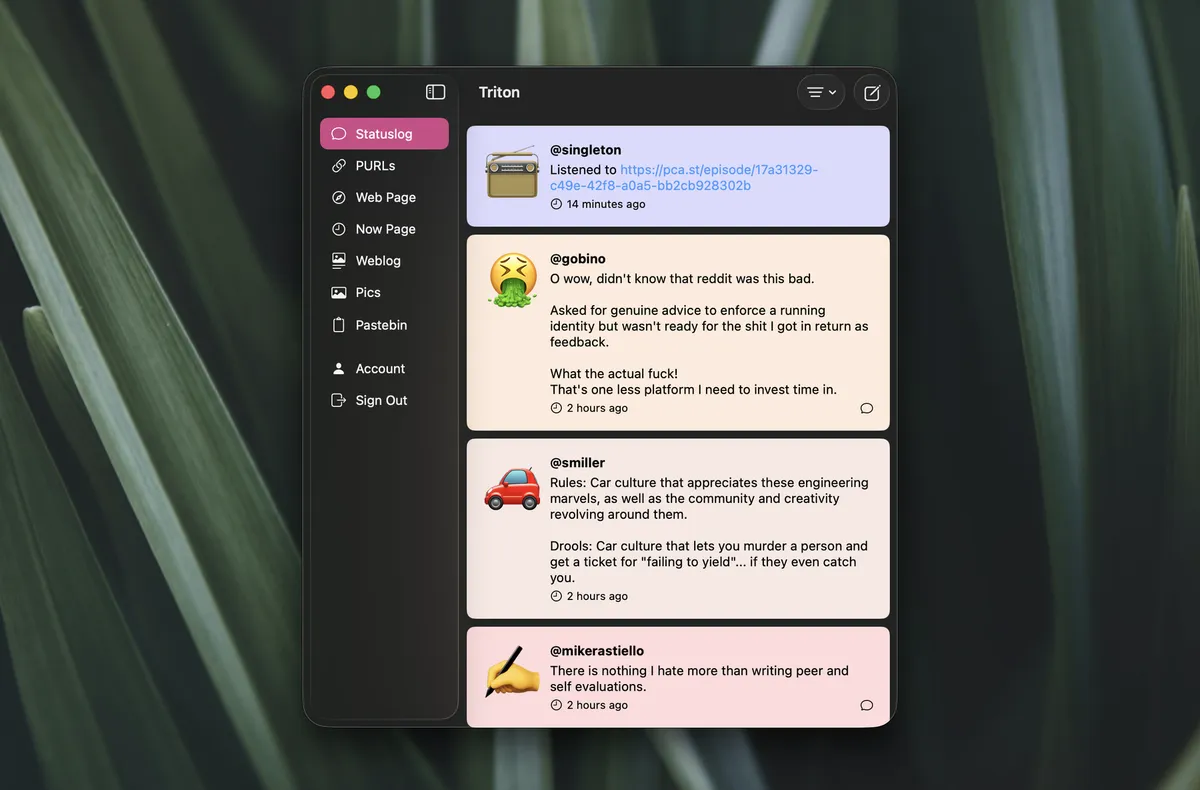Image resolution: width=1200 pixels, height=790 pixels.
Task: Open Pics photo icon in sidebar
Action: coord(339,293)
